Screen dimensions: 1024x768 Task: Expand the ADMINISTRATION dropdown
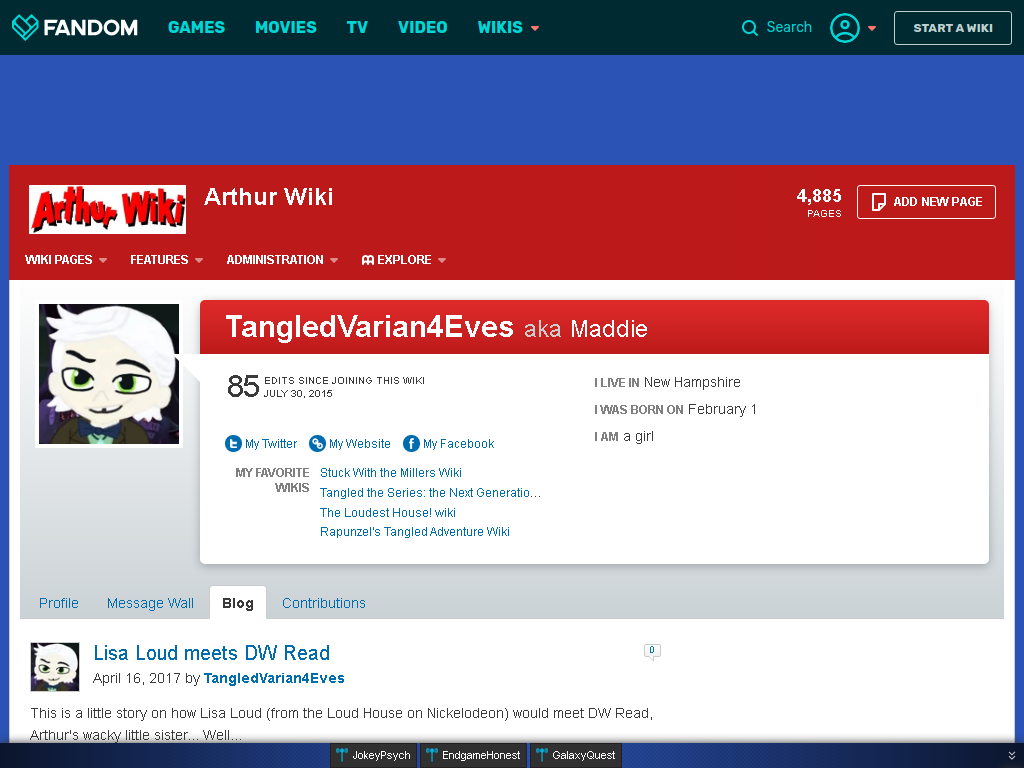coord(282,260)
